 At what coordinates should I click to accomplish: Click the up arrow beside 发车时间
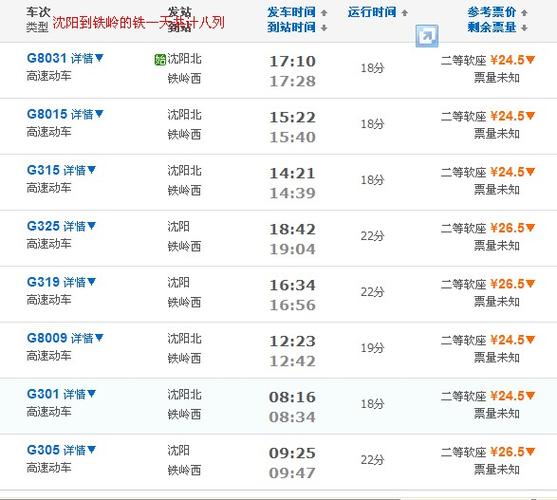[x=324, y=13]
